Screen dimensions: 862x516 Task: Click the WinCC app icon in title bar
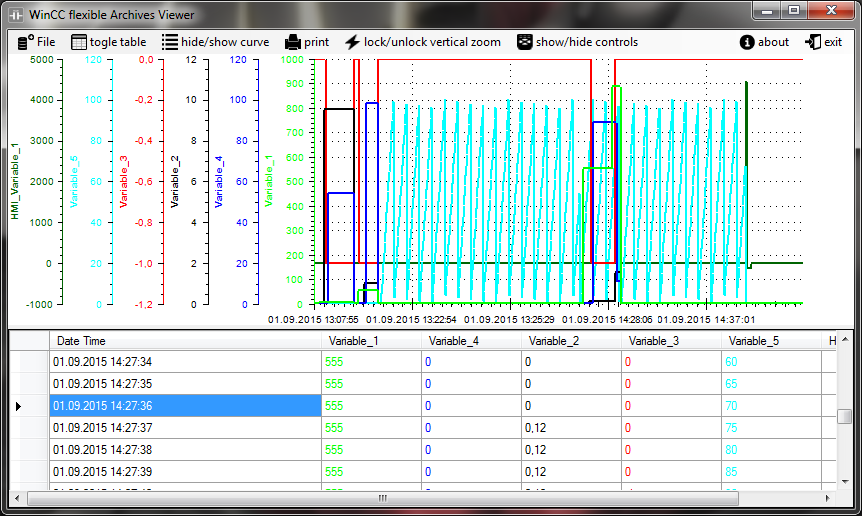point(16,15)
